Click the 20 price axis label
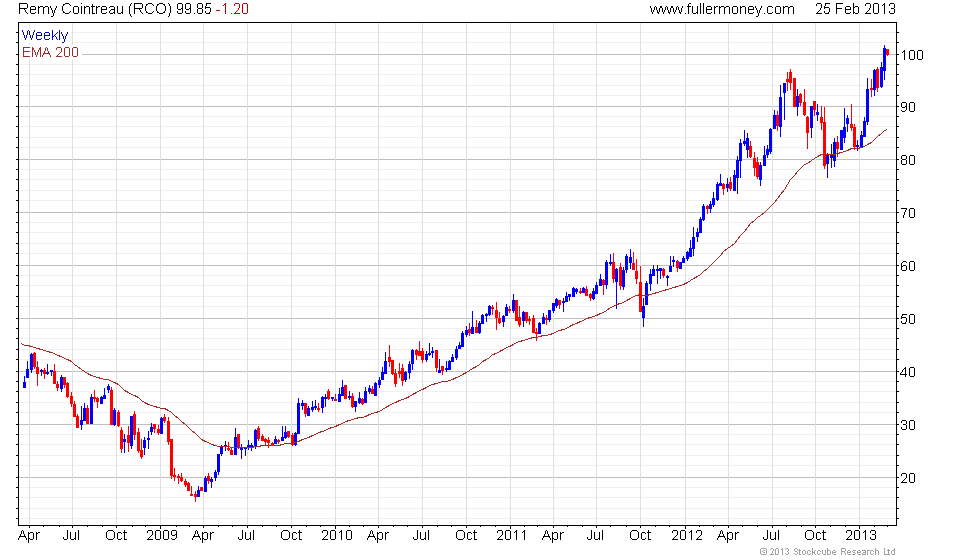Screen dimensions: 980x560 tap(908, 479)
